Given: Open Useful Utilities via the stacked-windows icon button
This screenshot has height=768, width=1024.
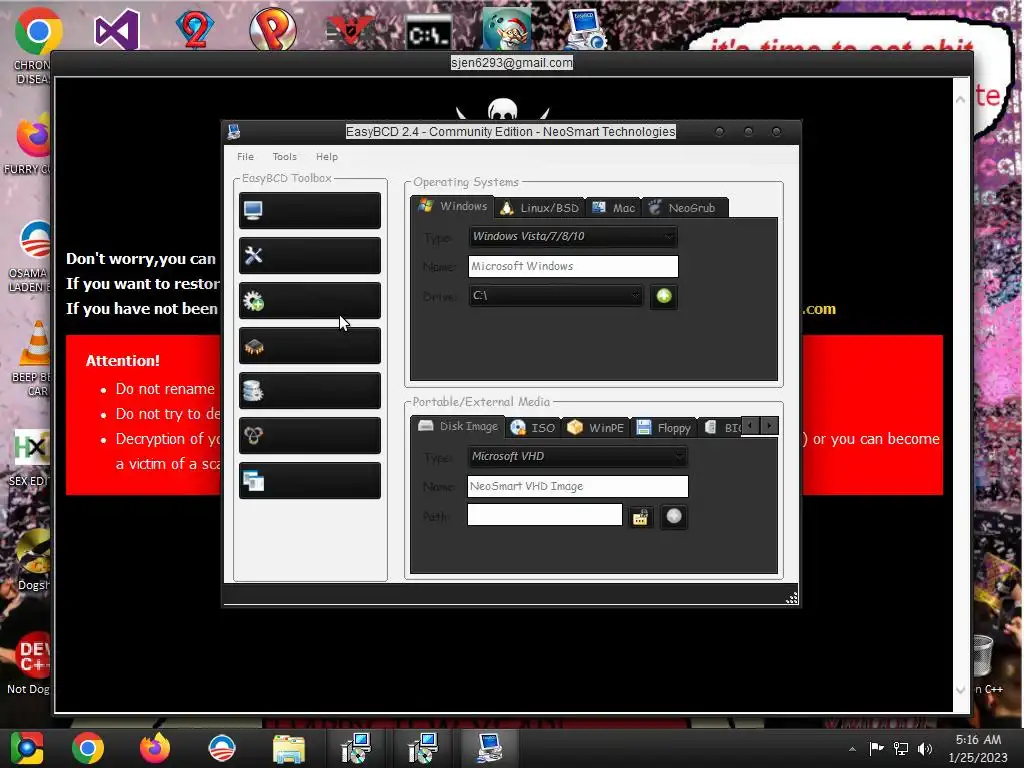Looking at the screenshot, I should [310, 481].
